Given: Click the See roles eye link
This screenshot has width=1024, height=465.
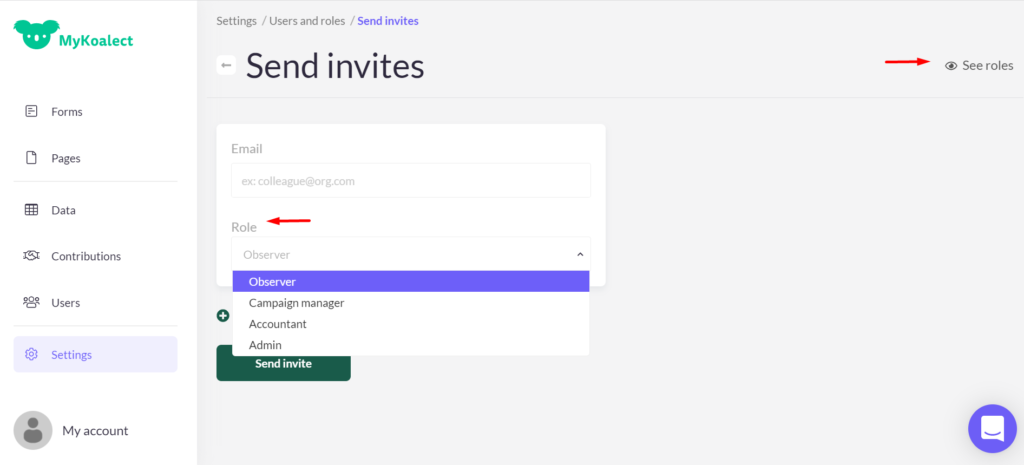Looking at the screenshot, I should click(979, 66).
